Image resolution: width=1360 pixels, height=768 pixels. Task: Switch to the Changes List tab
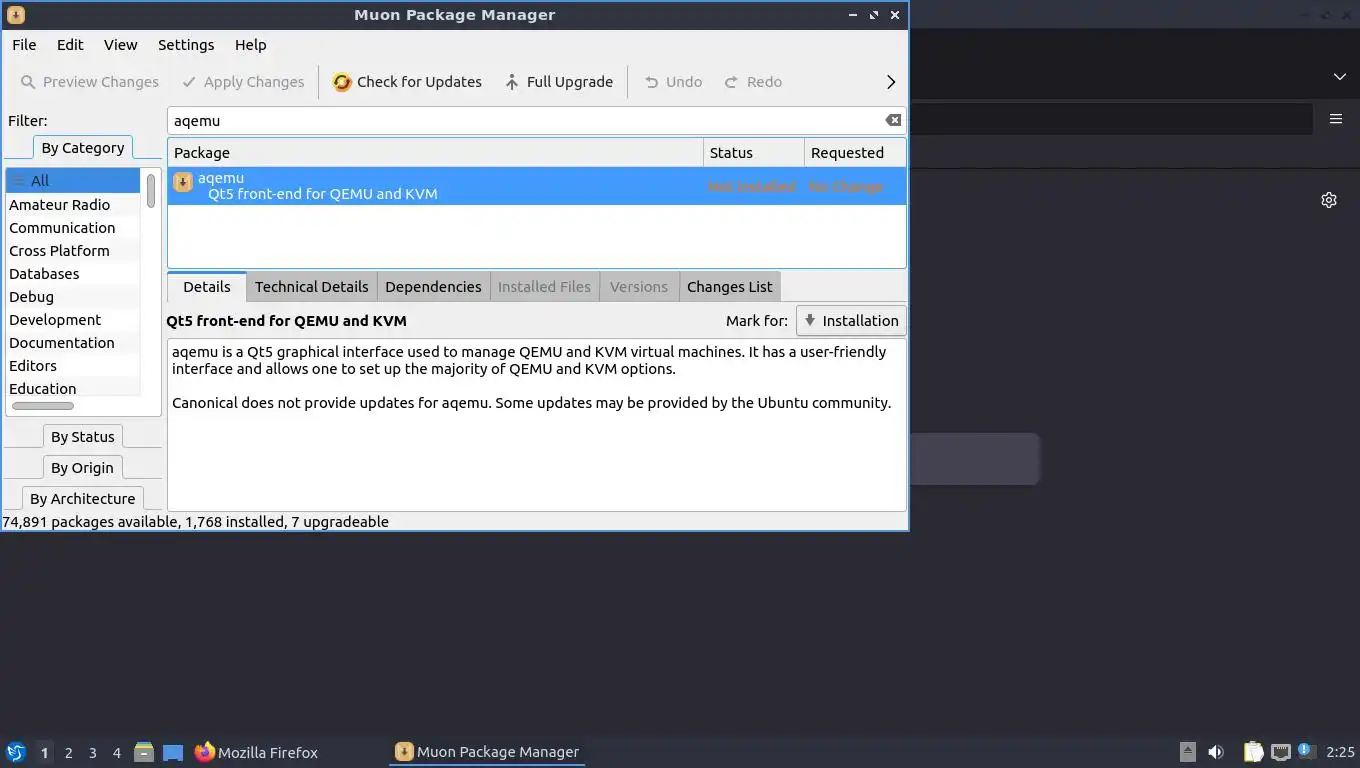729,287
